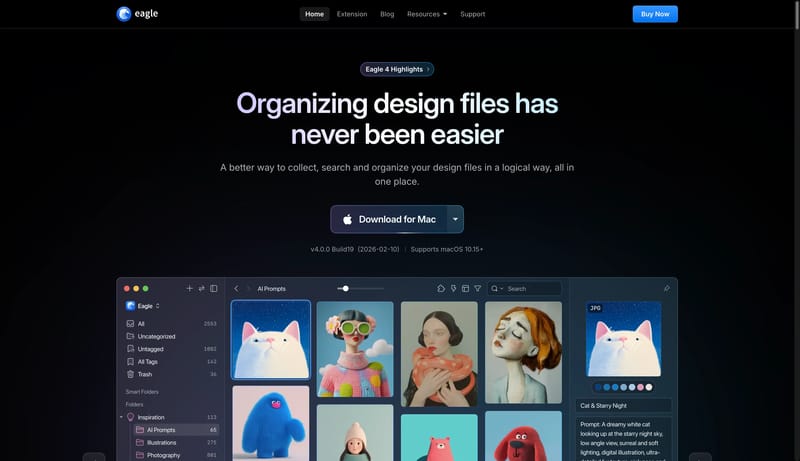Screen dimensions: 800x461
Task: Open the Blog nav item
Action: (387, 14)
